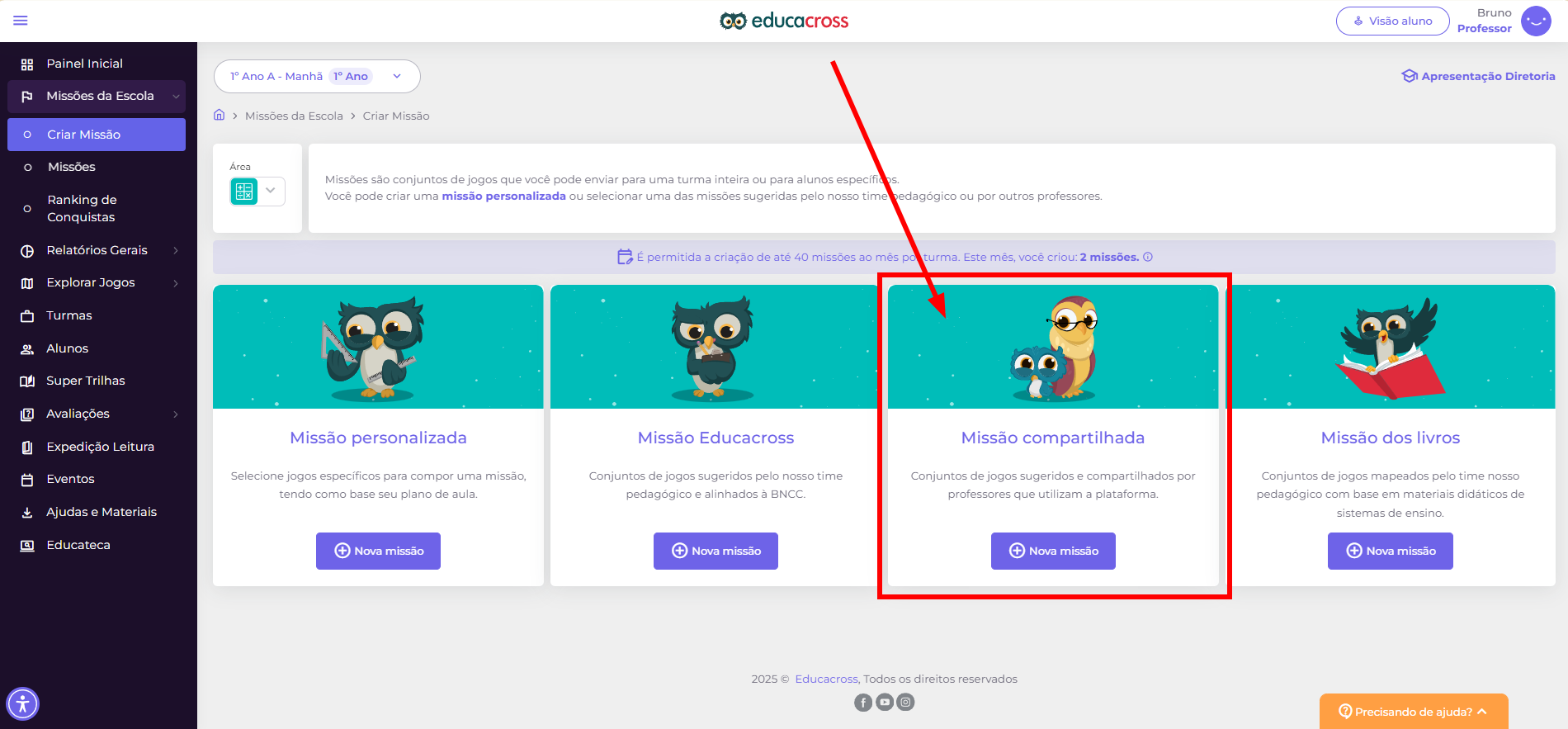Expand the Relatórios Gerais submenu

point(176,250)
